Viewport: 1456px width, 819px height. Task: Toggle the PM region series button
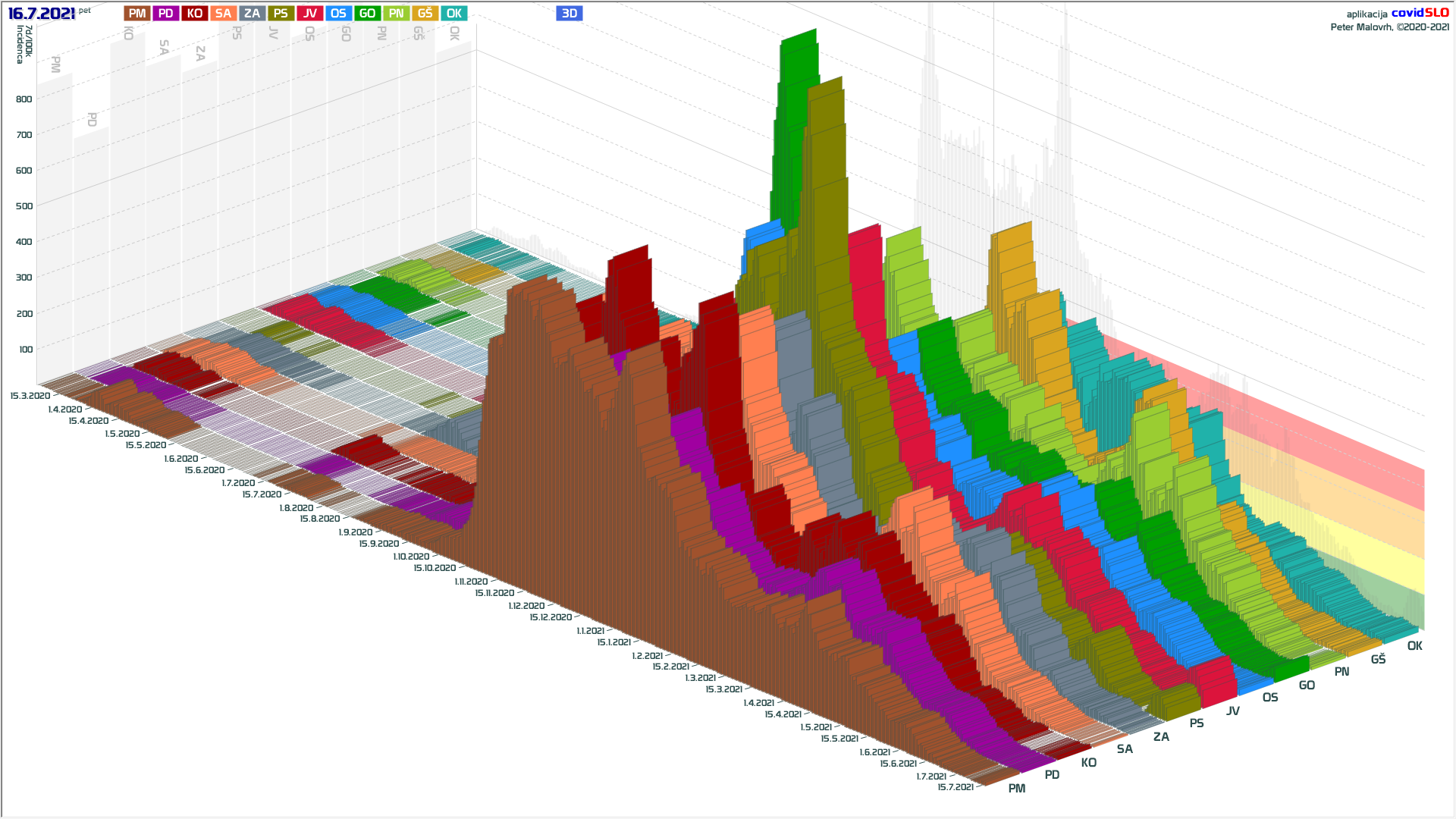(x=137, y=14)
